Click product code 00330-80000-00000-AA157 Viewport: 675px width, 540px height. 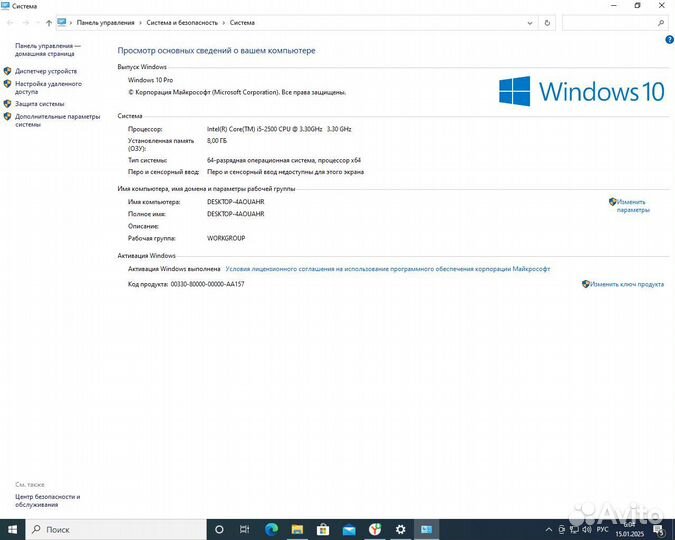coord(207,284)
